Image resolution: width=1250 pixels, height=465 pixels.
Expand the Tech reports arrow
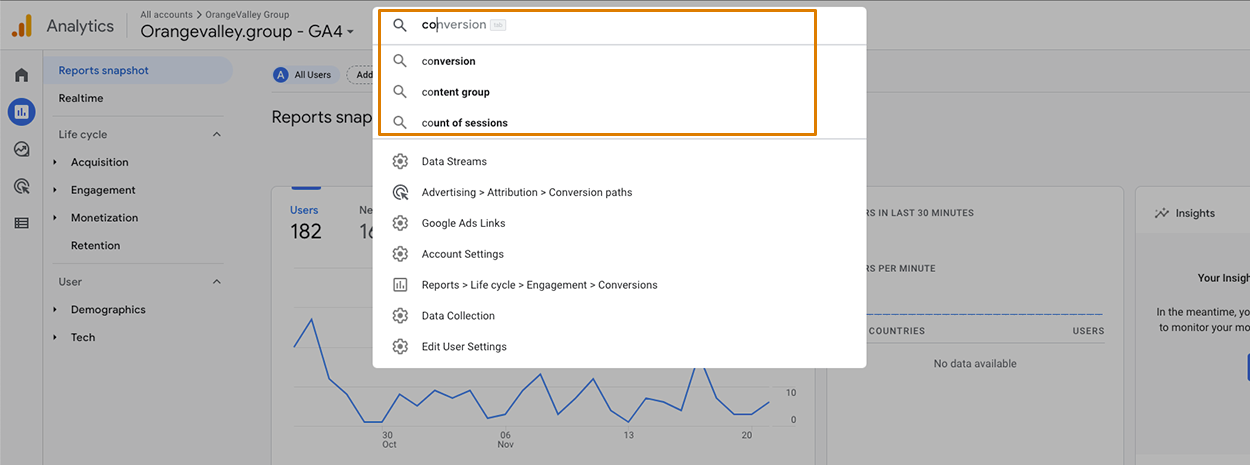55,338
